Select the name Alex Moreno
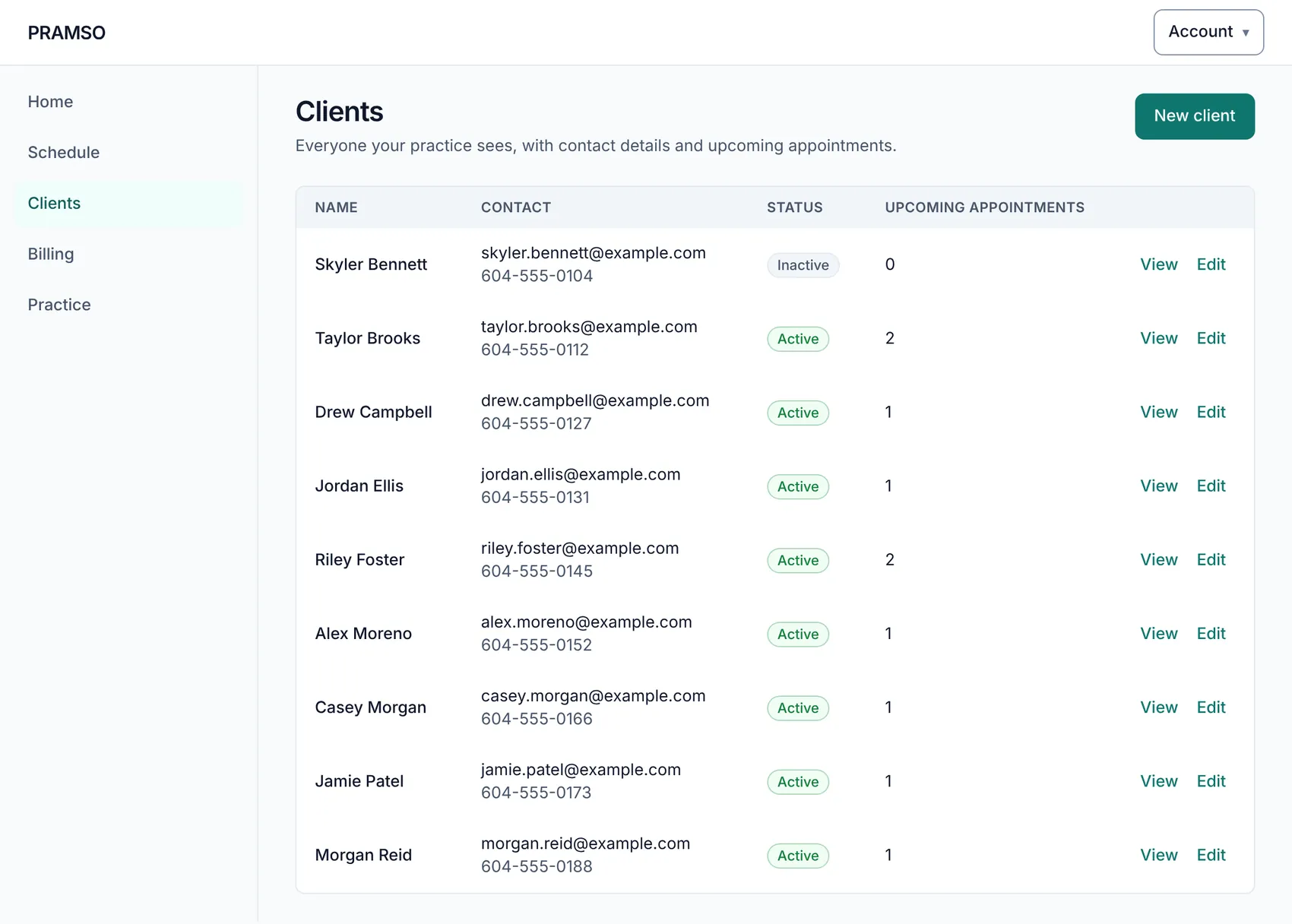Screen dimensions: 1292x924 pyautogui.click(x=363, y=633)
